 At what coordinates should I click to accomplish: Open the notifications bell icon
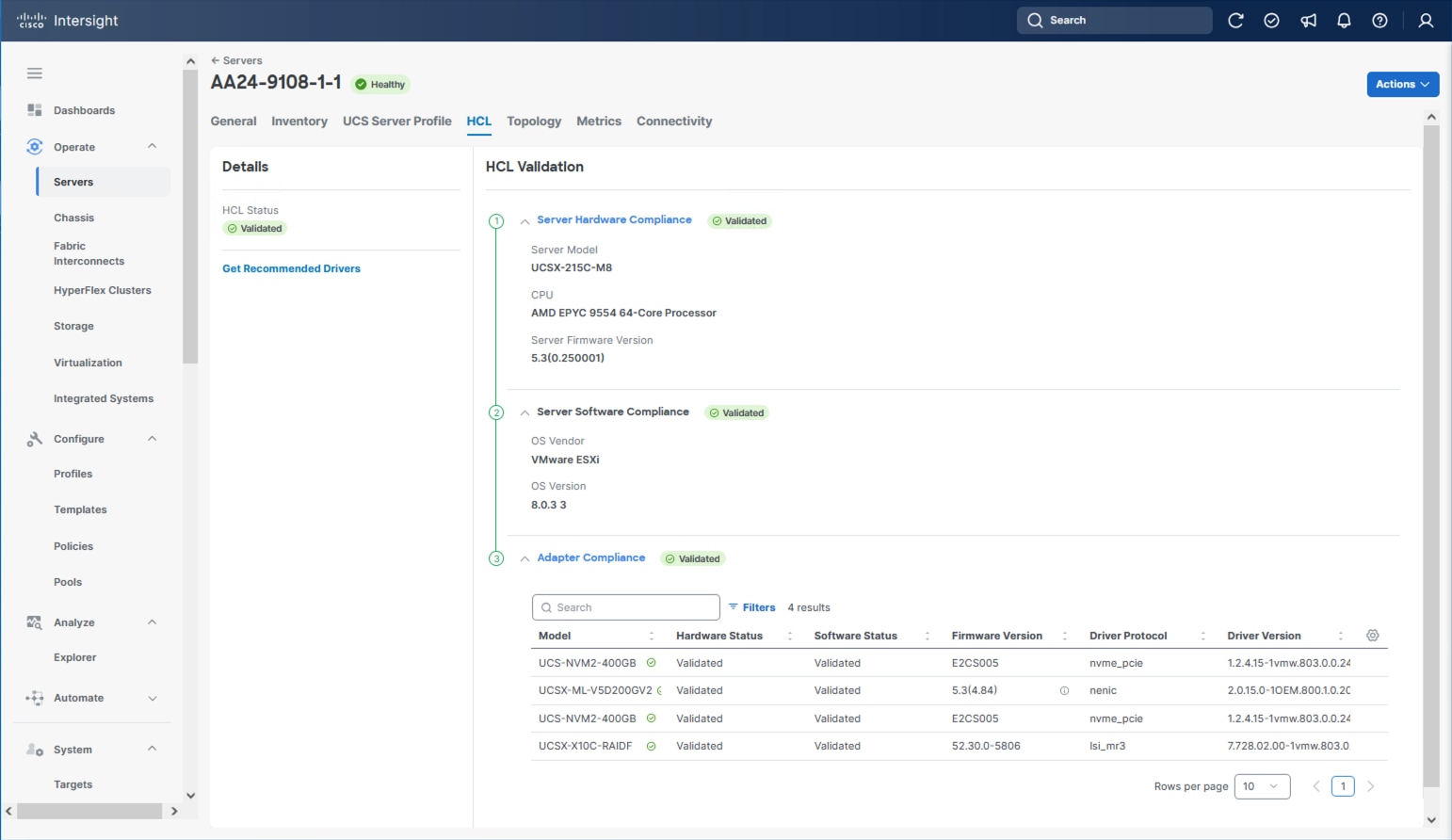1344,21
